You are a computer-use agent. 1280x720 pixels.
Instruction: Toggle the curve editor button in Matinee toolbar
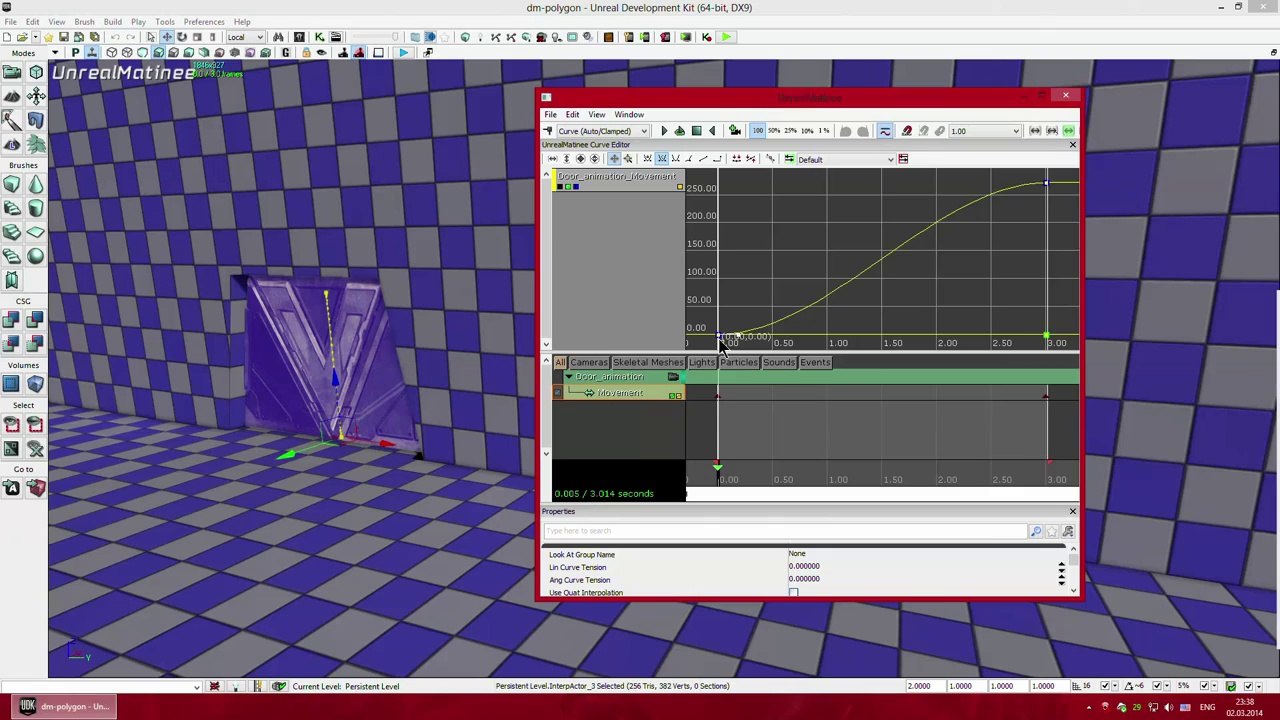(x=884, y=131)
